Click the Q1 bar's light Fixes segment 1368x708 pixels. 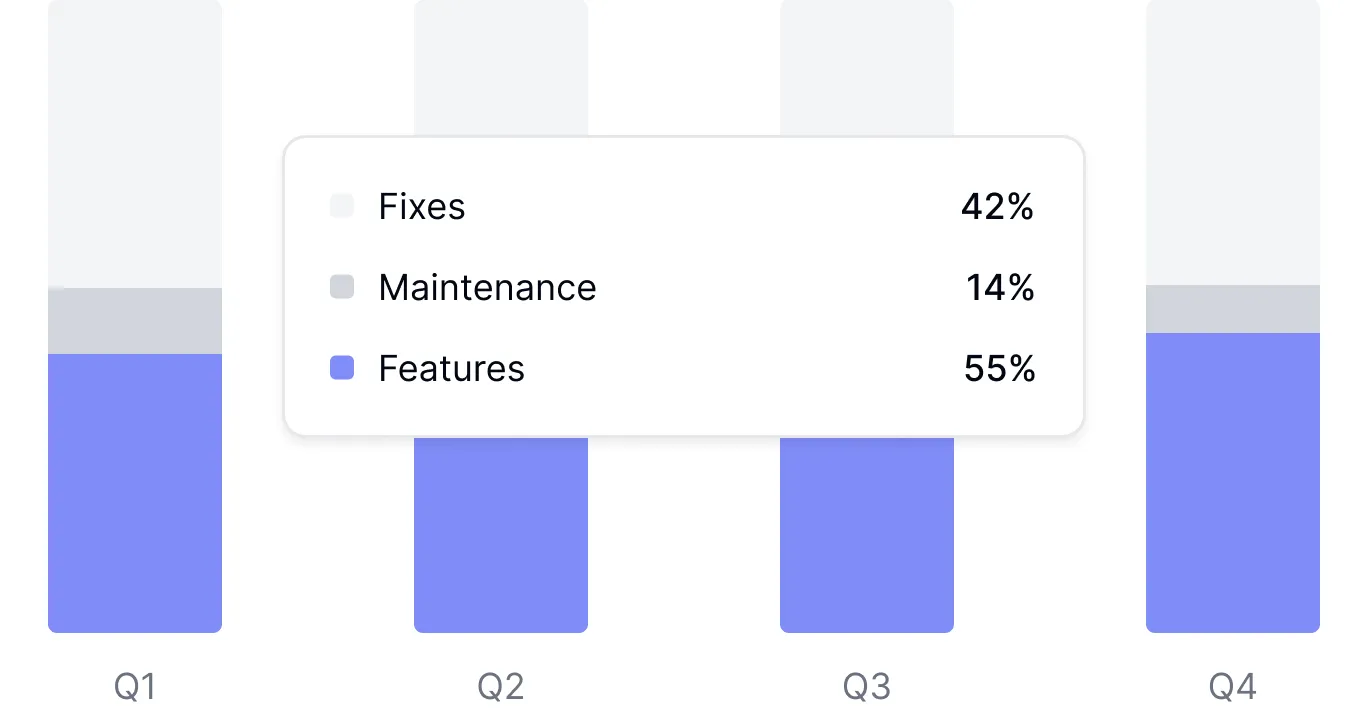135,145
